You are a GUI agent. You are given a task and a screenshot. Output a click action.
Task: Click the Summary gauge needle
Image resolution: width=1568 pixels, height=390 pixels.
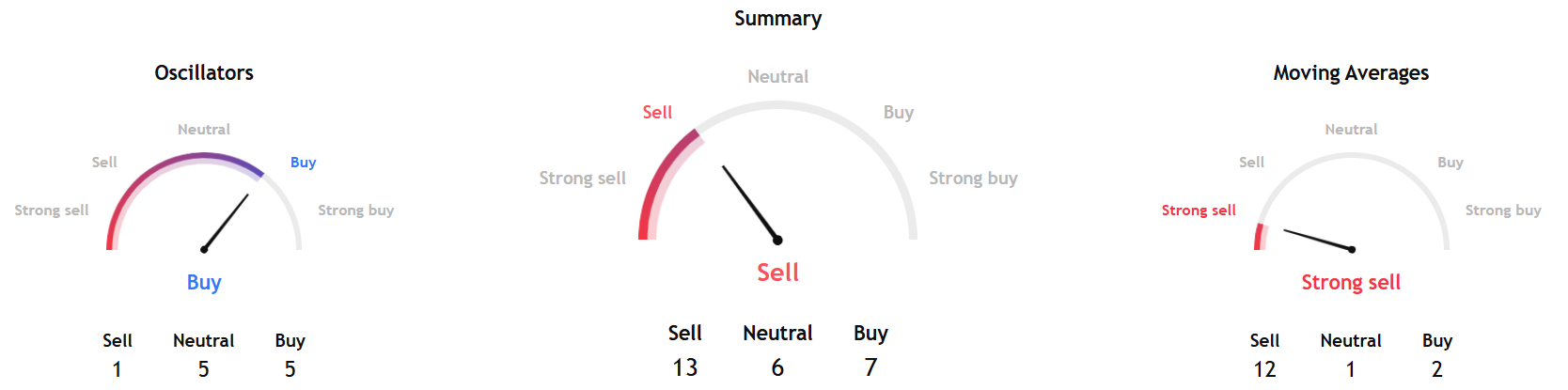750,203
